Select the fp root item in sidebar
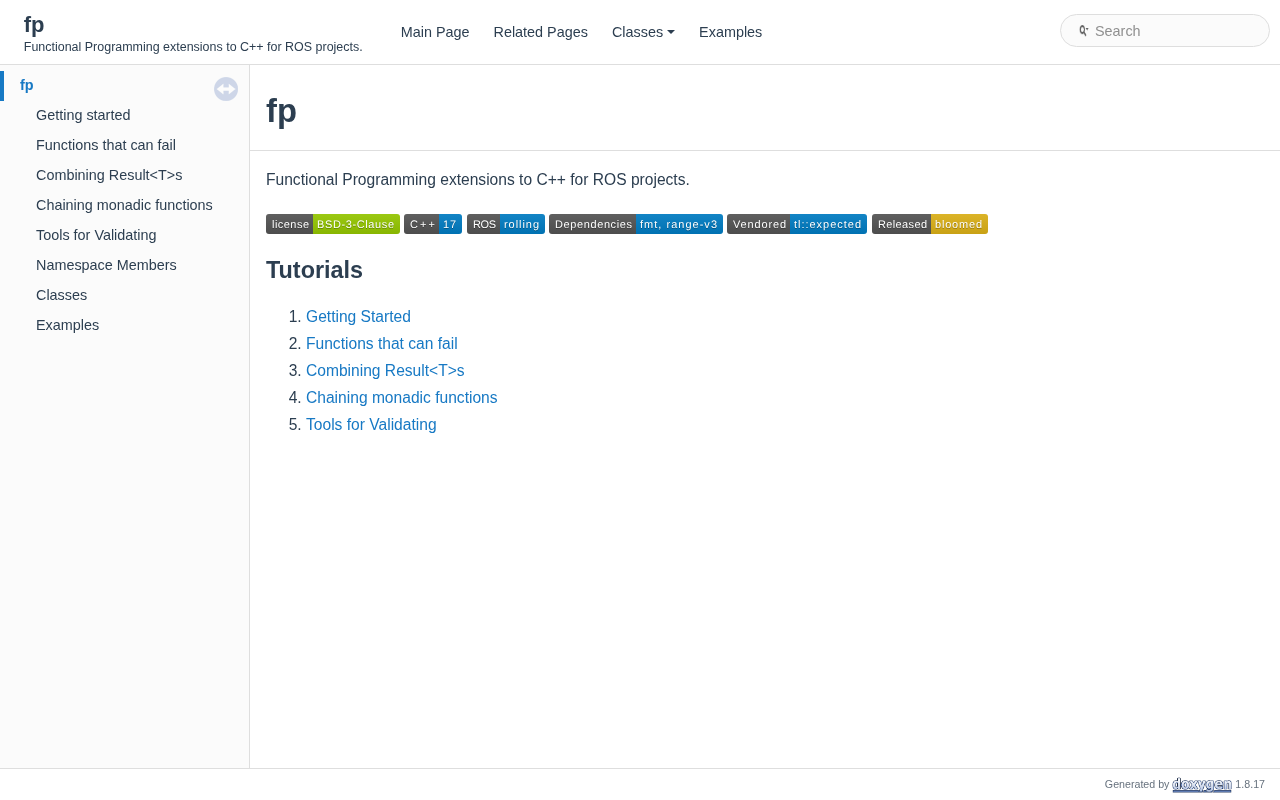 (27, 85)
